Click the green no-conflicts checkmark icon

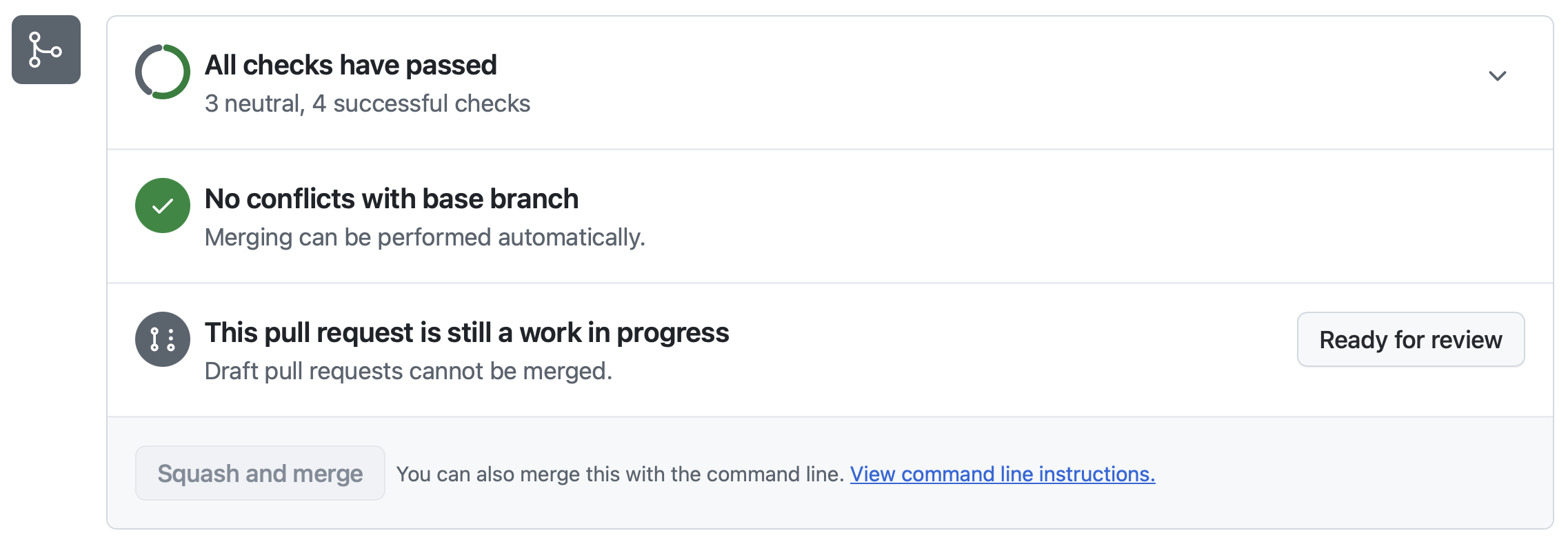click(163, 205)
